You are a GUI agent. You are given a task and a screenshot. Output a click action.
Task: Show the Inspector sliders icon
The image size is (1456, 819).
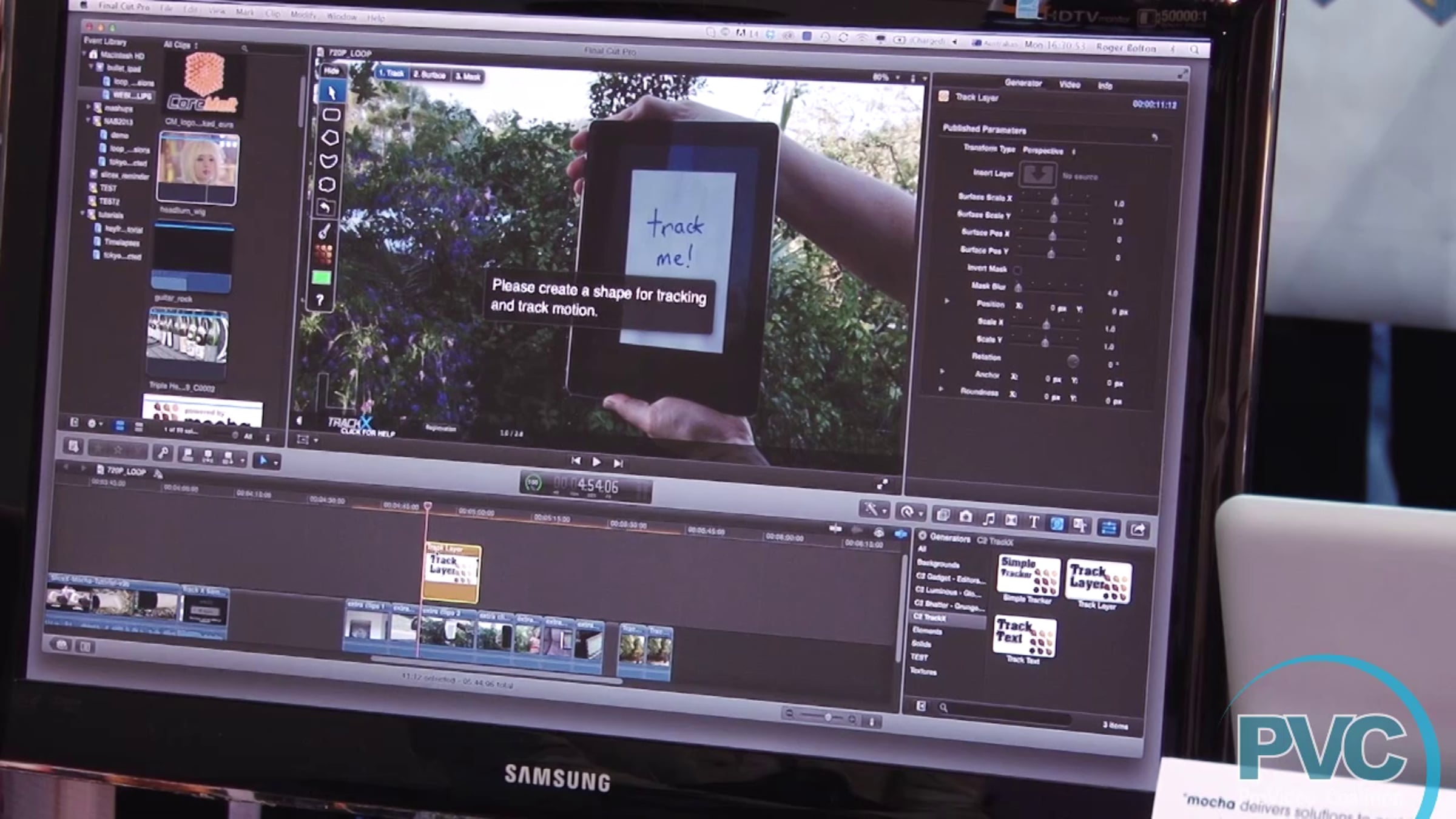(x=1108, y=528)
